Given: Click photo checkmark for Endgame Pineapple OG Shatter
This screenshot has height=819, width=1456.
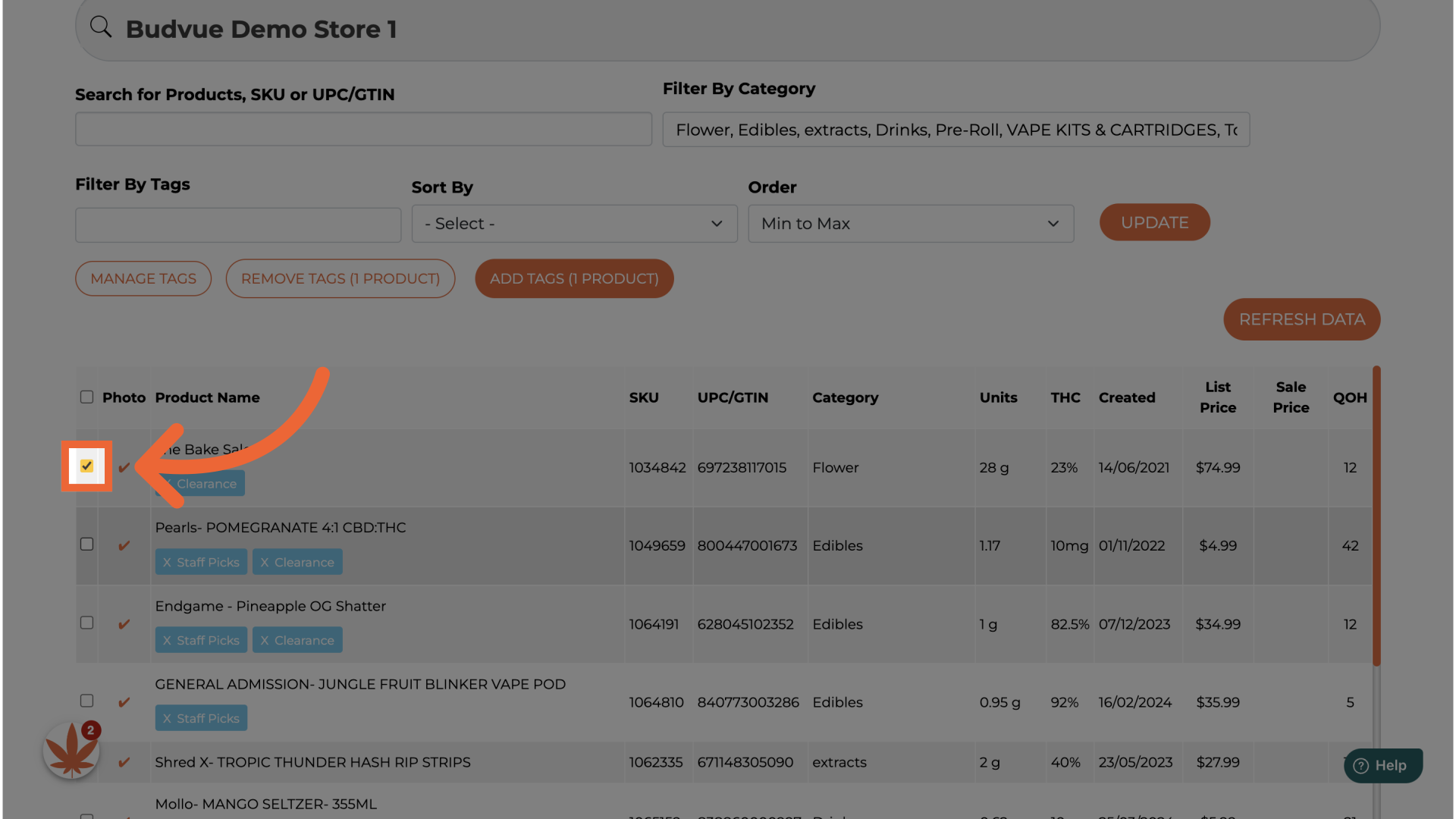Looking at the screenshot, I should (x=124, y=625).
